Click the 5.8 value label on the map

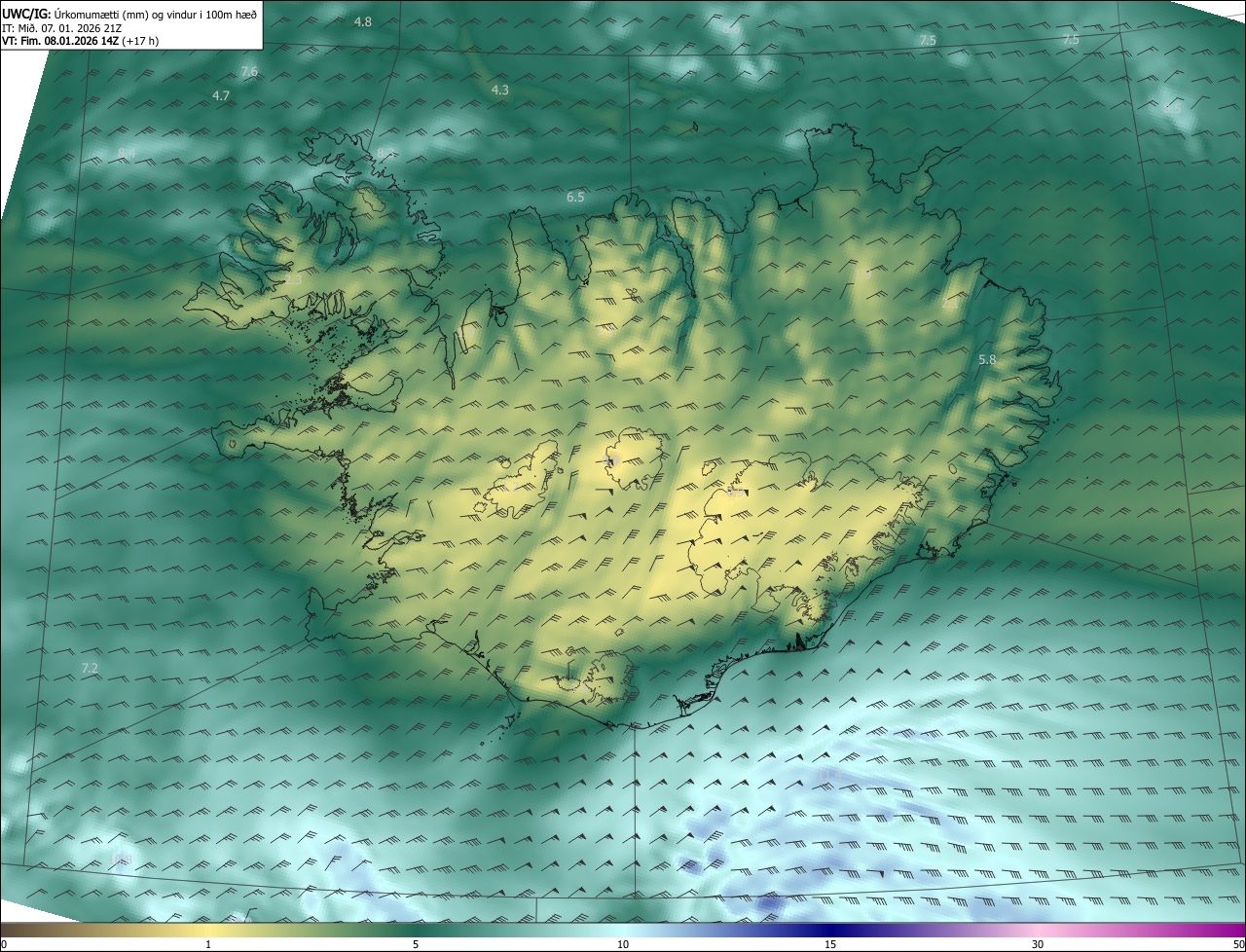pos(987,360)
